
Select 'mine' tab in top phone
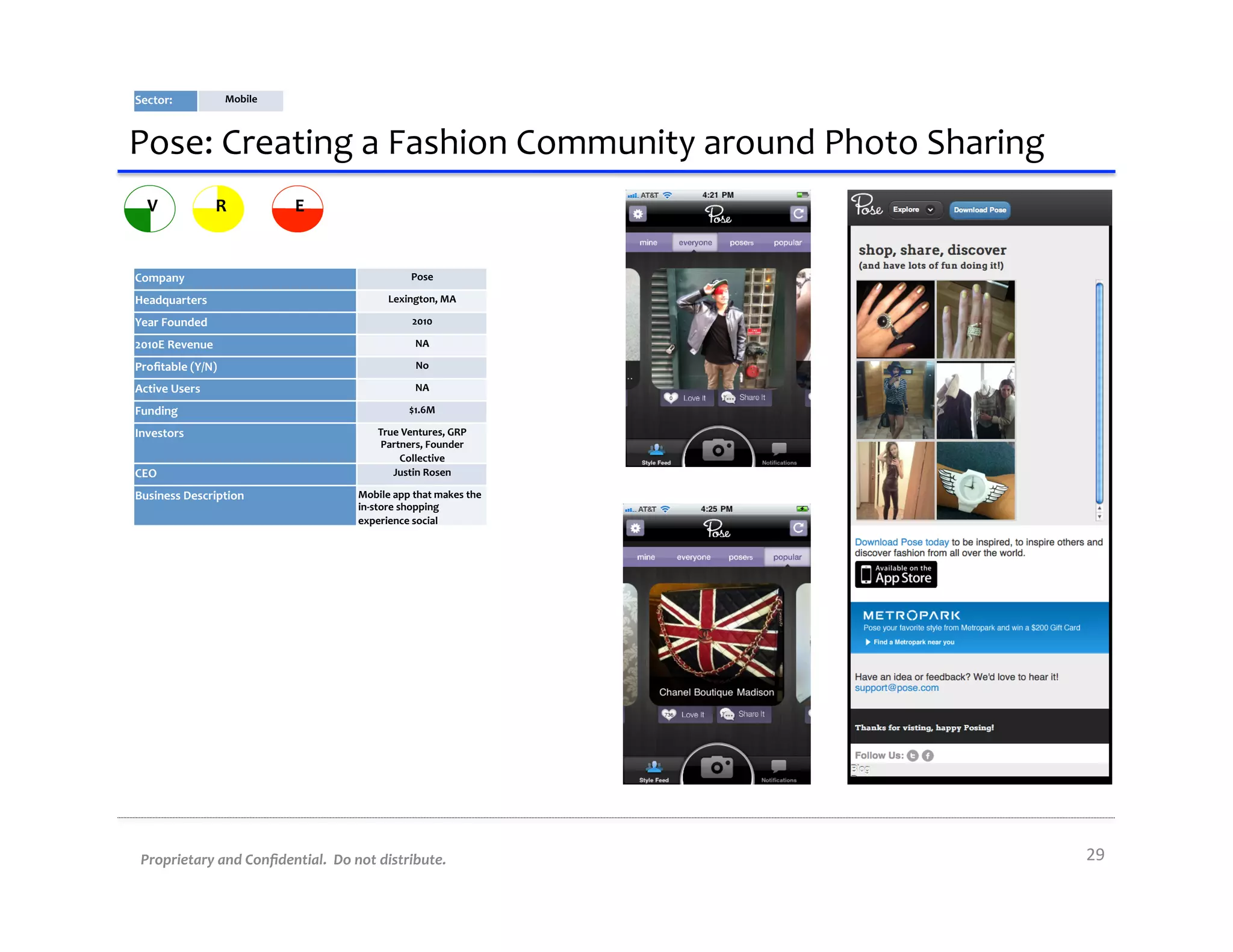[648, 243]
